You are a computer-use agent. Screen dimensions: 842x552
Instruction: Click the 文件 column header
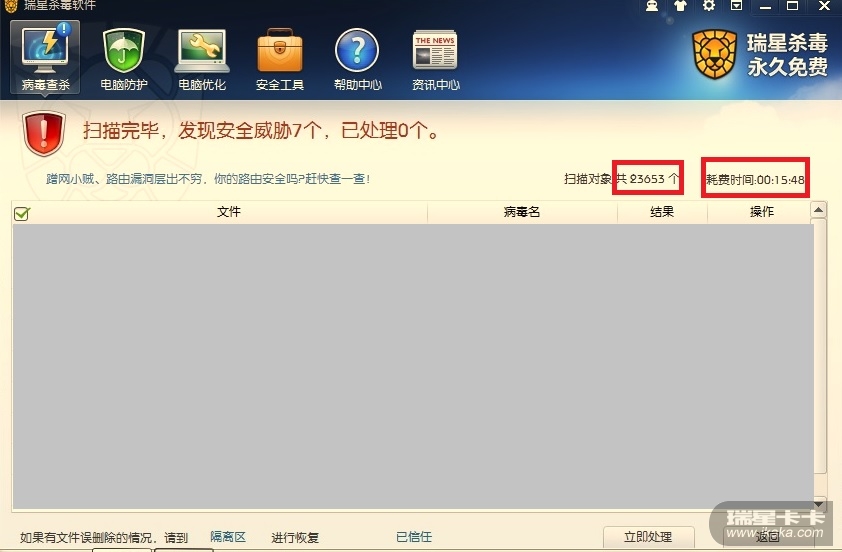coord(229,212)
